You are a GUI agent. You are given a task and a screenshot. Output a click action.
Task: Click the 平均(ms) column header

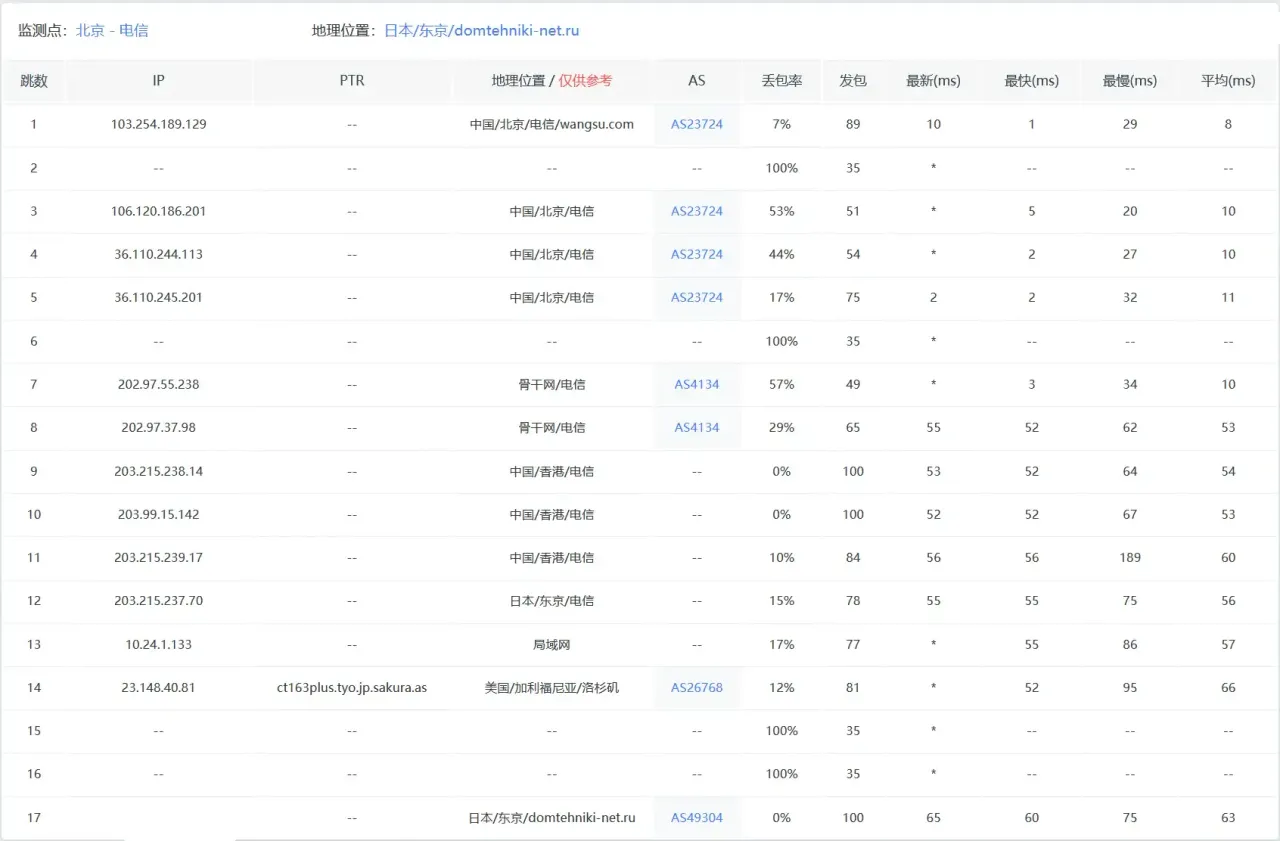1228,81
